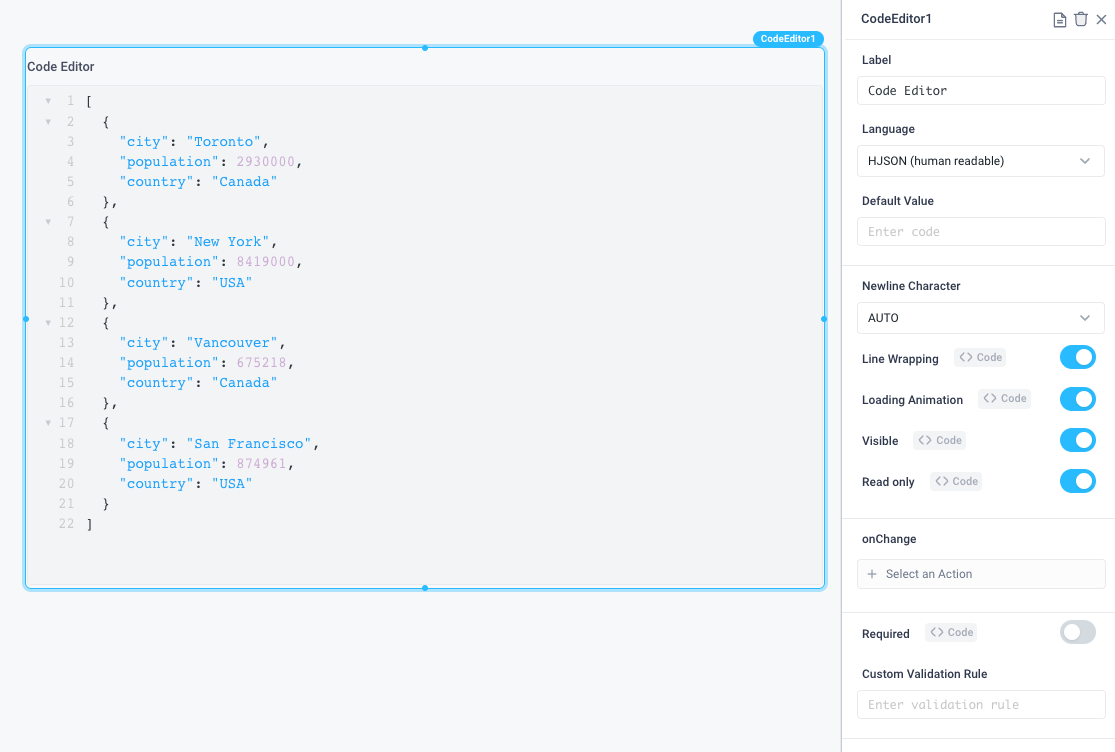Open the Code badge next to Required
The width and height of the screenshot is (1115, 752).
click(950, 632)
